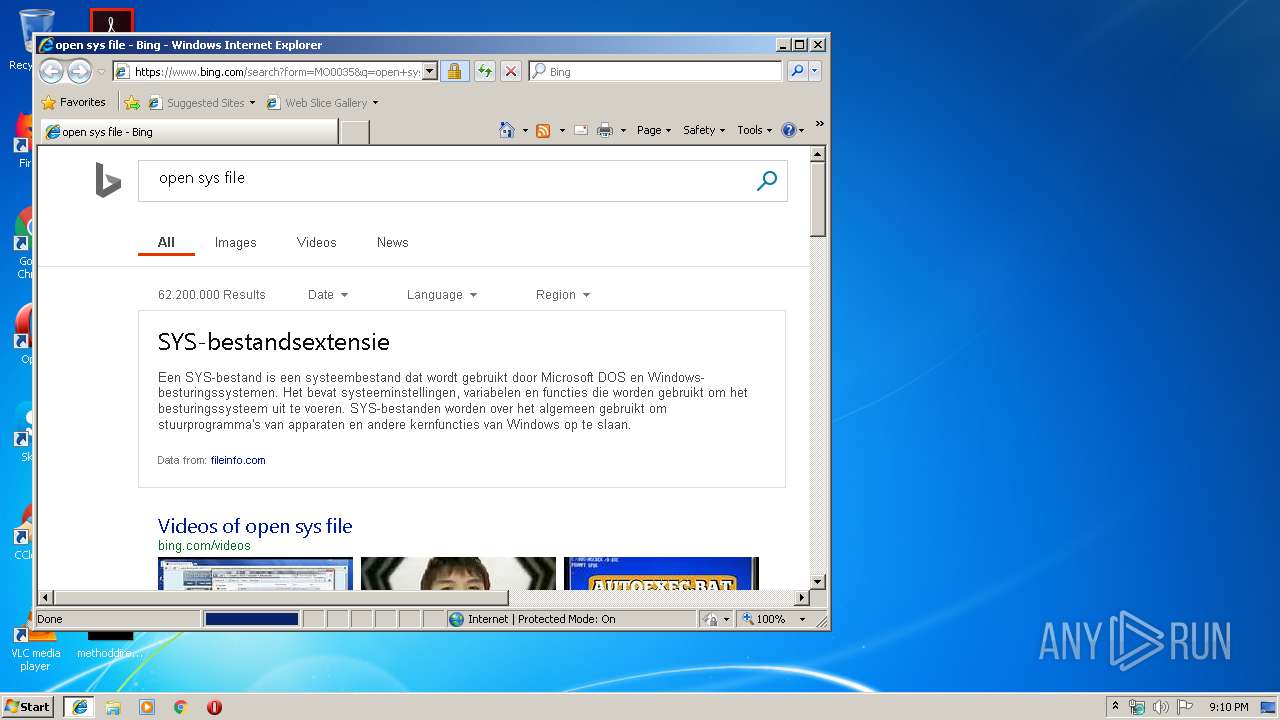Select the 'open sys file - Bing' tab

[x=189, y=132]
